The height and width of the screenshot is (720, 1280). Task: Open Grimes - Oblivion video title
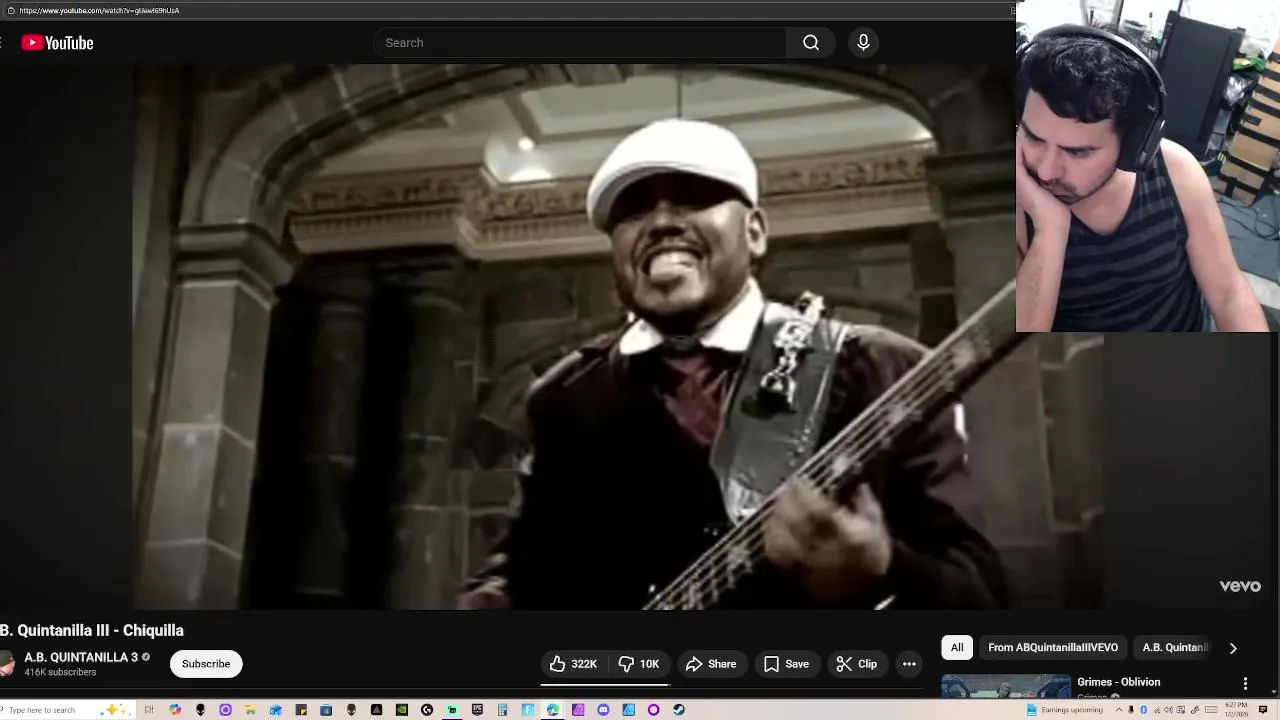[1118, 682]
